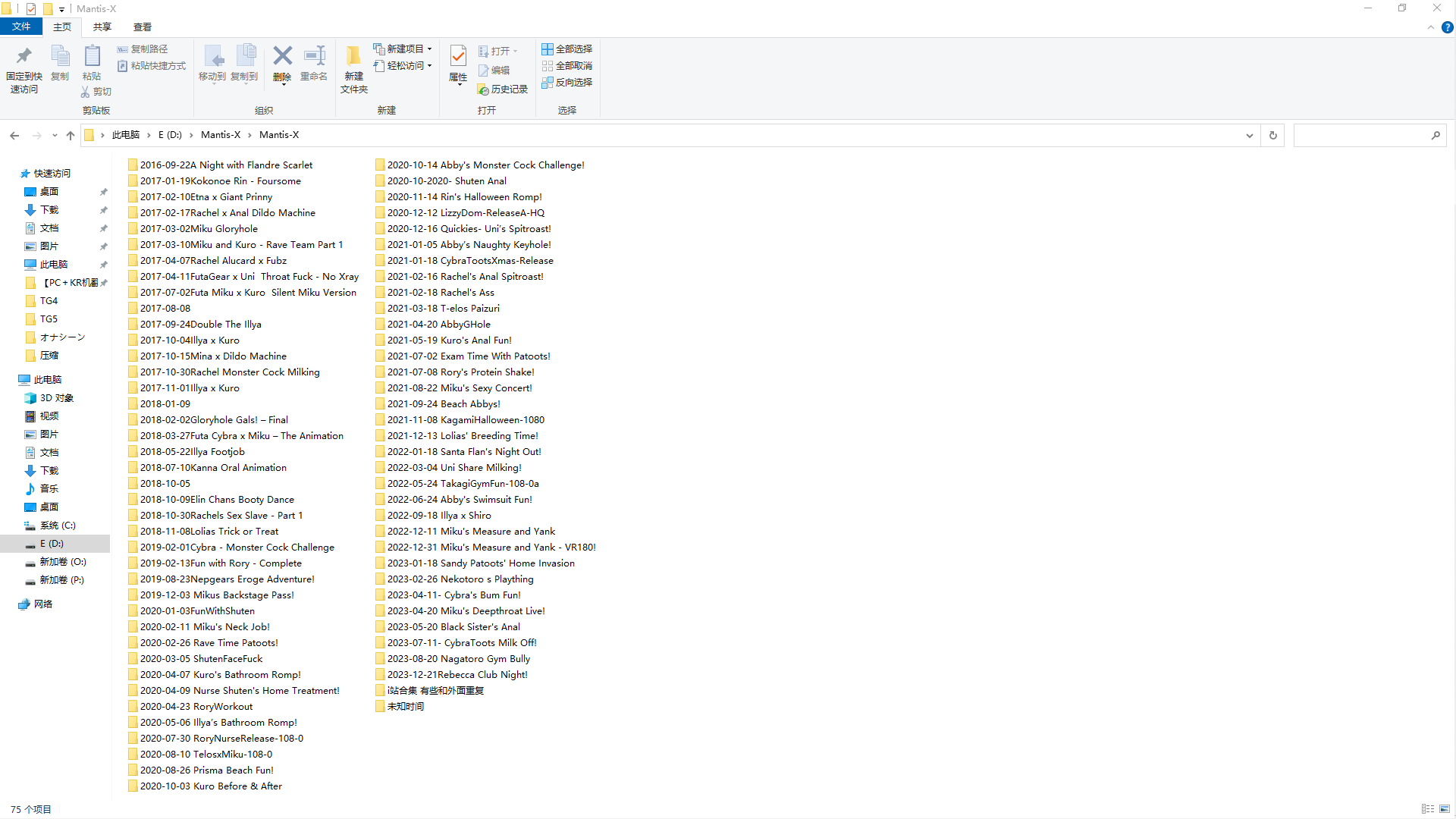1456x819 pixels.
Task: Switch to large icons view in status bar
Action: pos(1445,809)
